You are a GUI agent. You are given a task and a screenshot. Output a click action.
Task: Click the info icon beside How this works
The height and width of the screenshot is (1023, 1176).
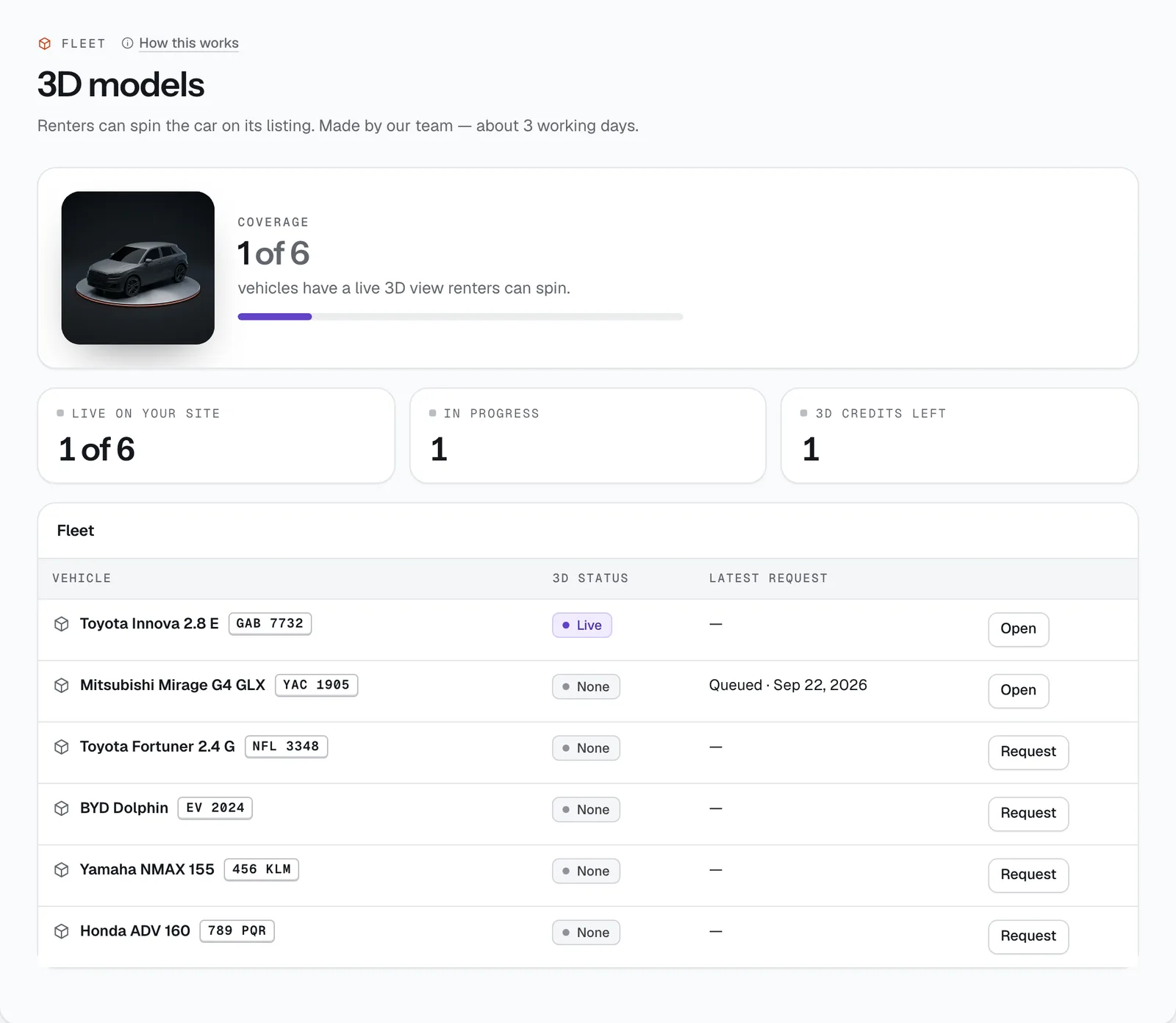pyautogui.click(x=127, y=43)
